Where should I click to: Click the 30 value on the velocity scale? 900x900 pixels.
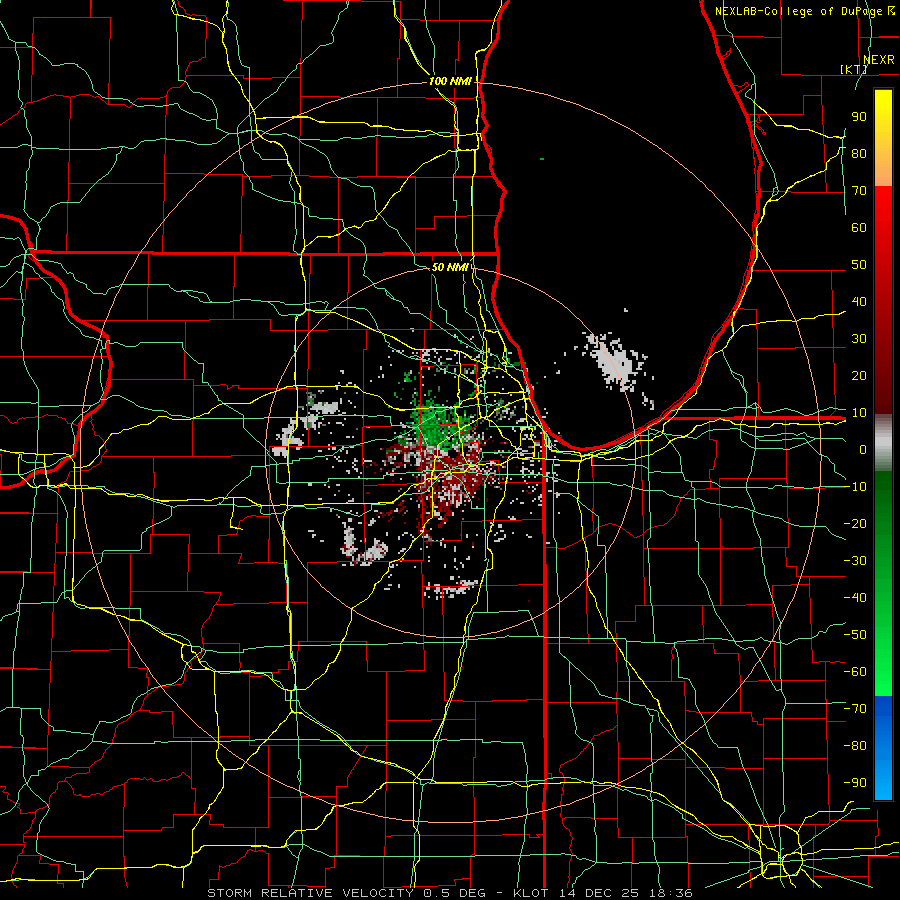859,339
